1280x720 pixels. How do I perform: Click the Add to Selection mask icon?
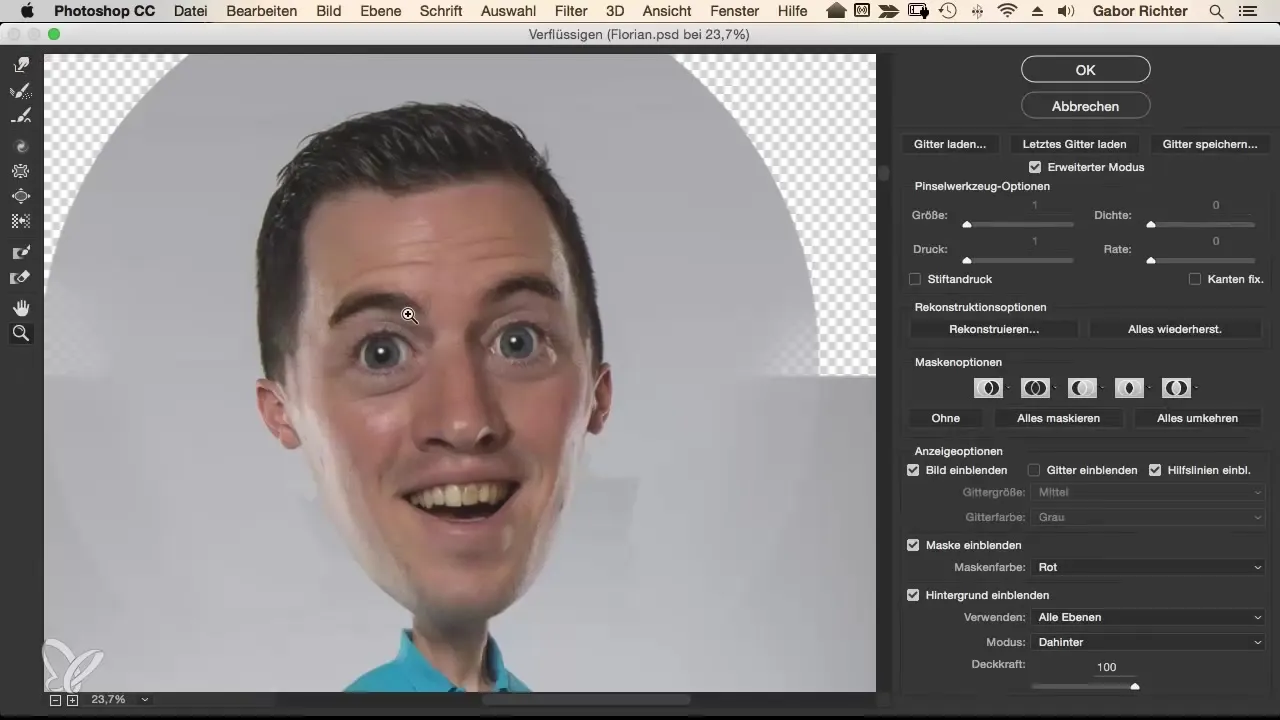coord(1034,387)
